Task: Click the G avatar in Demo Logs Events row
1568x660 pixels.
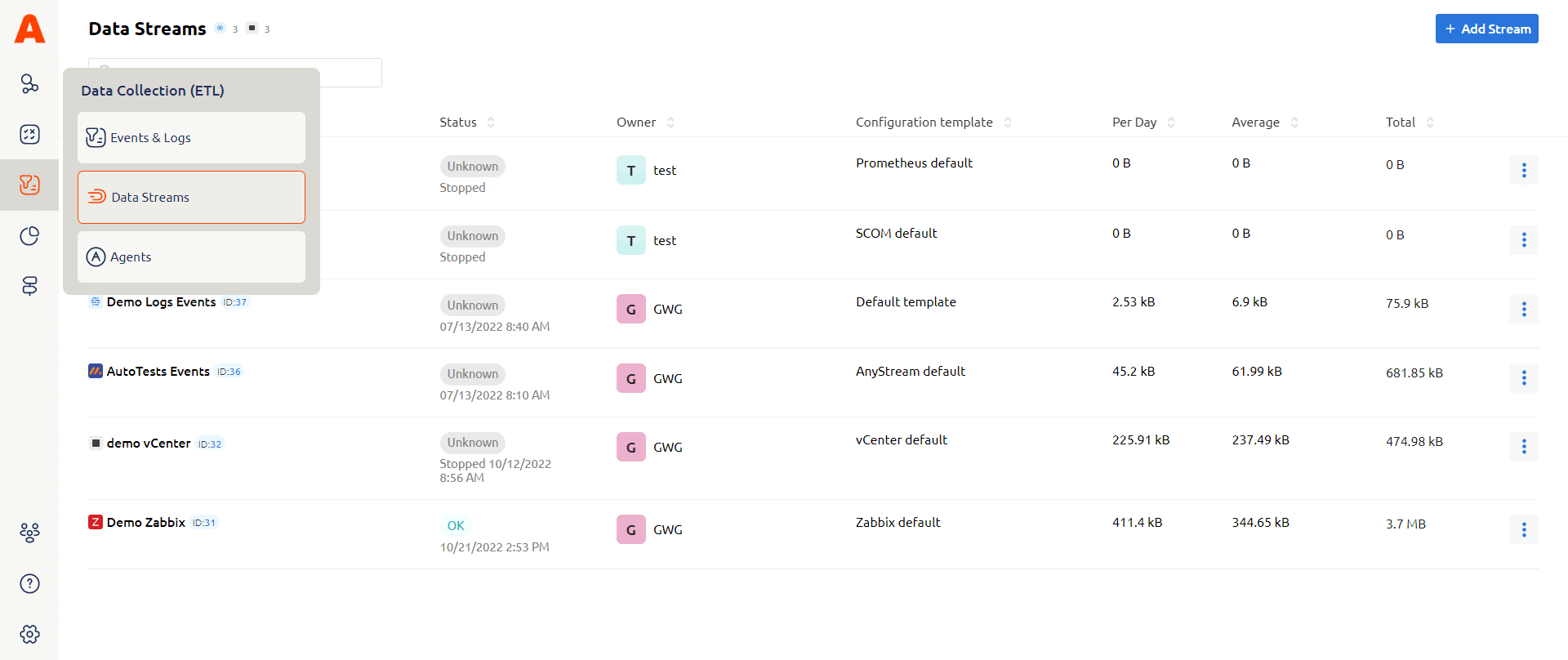Action: click(x=631, y=309)
